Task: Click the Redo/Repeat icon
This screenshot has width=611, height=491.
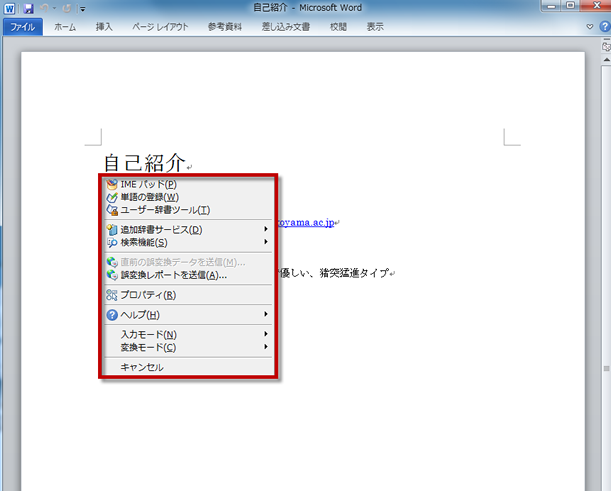Action: (67, 8)
